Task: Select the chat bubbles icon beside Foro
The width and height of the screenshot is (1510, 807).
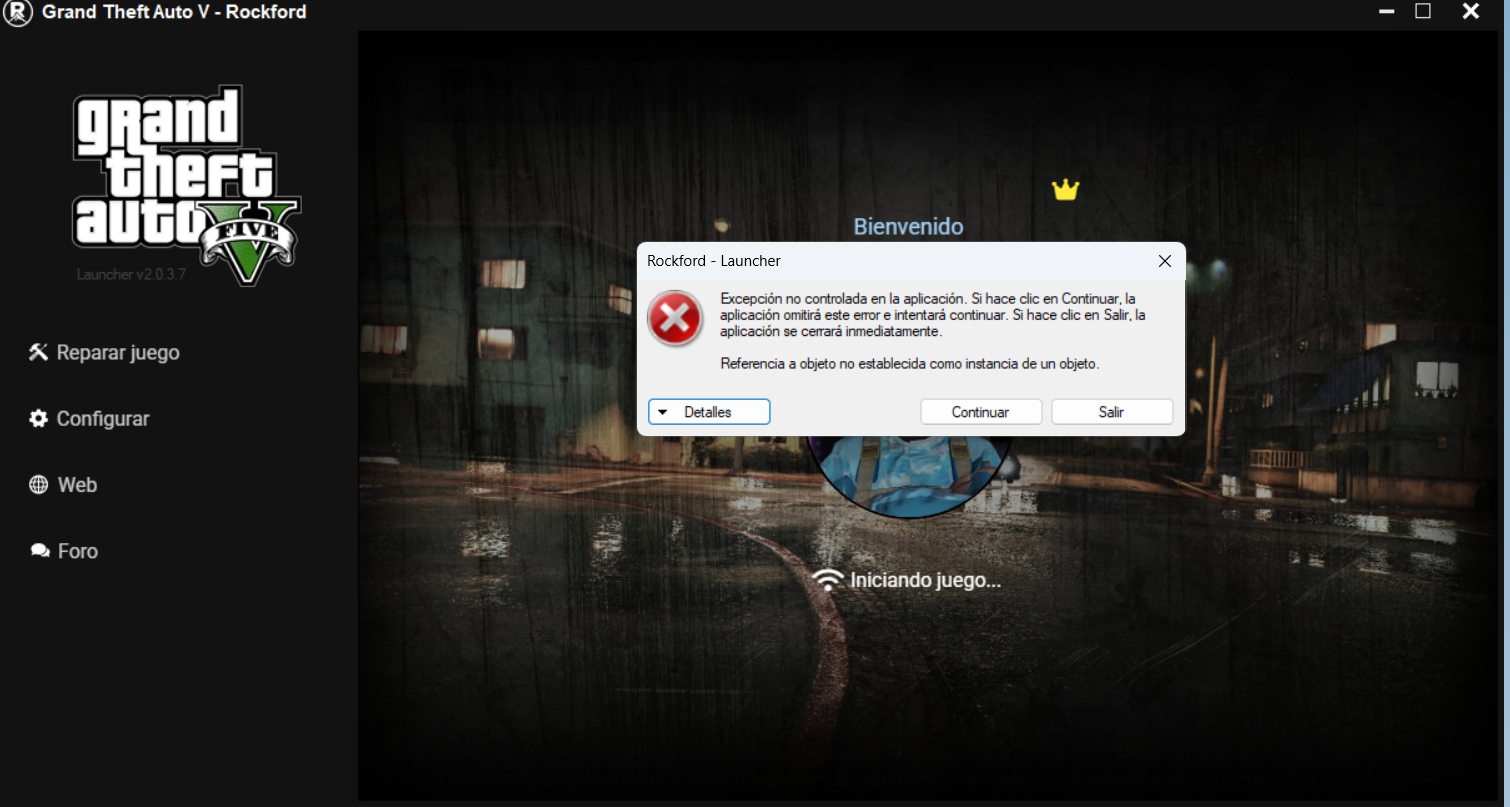Action: coord(40,551)
